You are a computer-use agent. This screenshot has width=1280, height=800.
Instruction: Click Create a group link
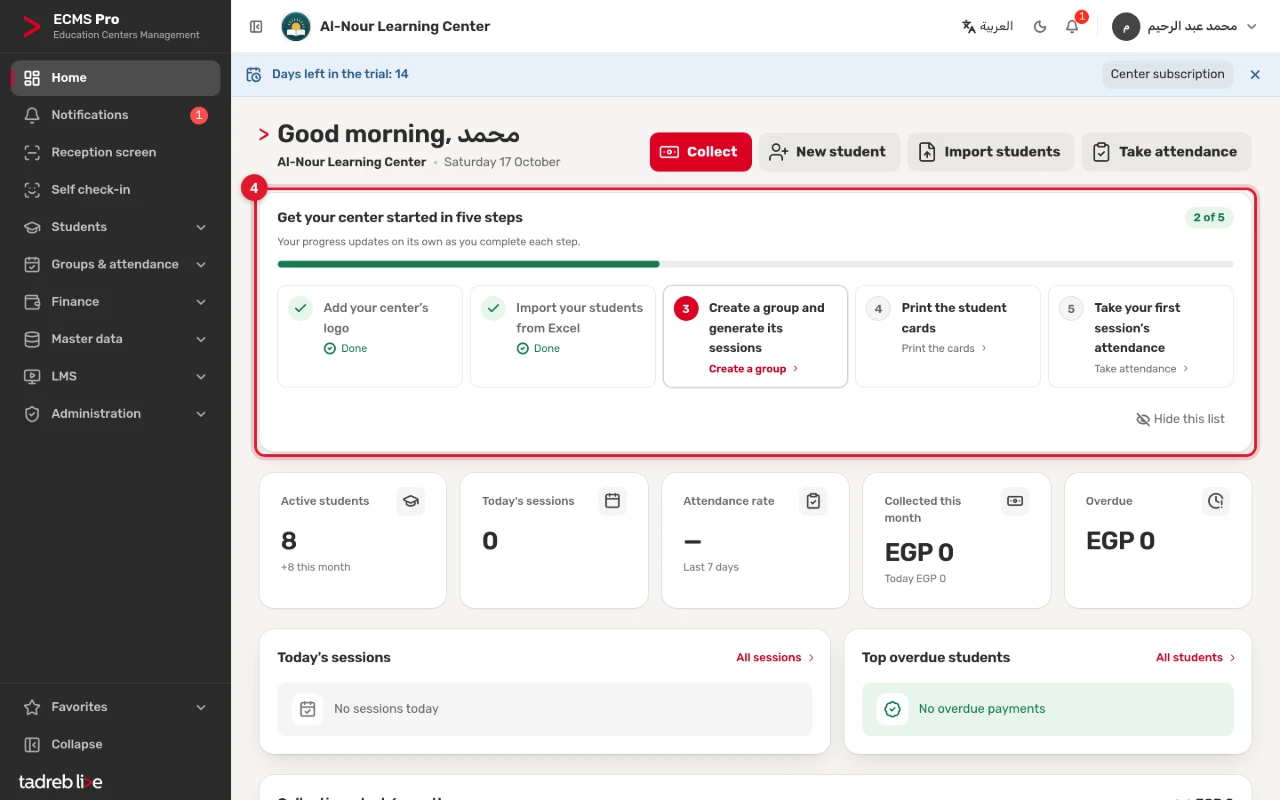pos(754,369)
